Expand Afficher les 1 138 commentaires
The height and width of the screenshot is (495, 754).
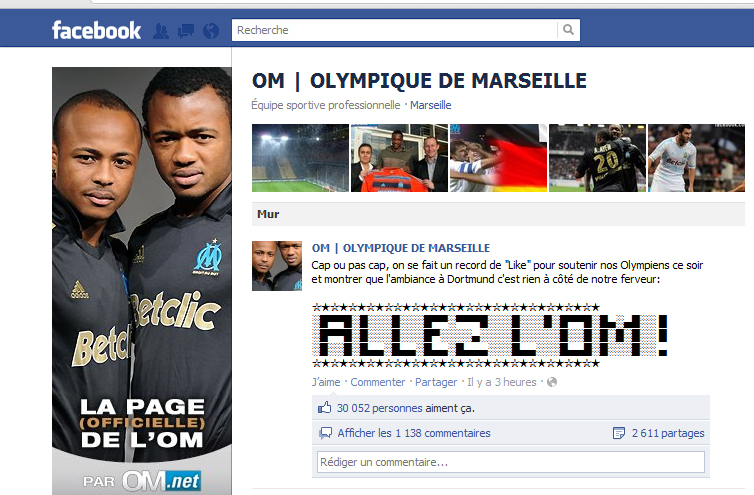414,433
